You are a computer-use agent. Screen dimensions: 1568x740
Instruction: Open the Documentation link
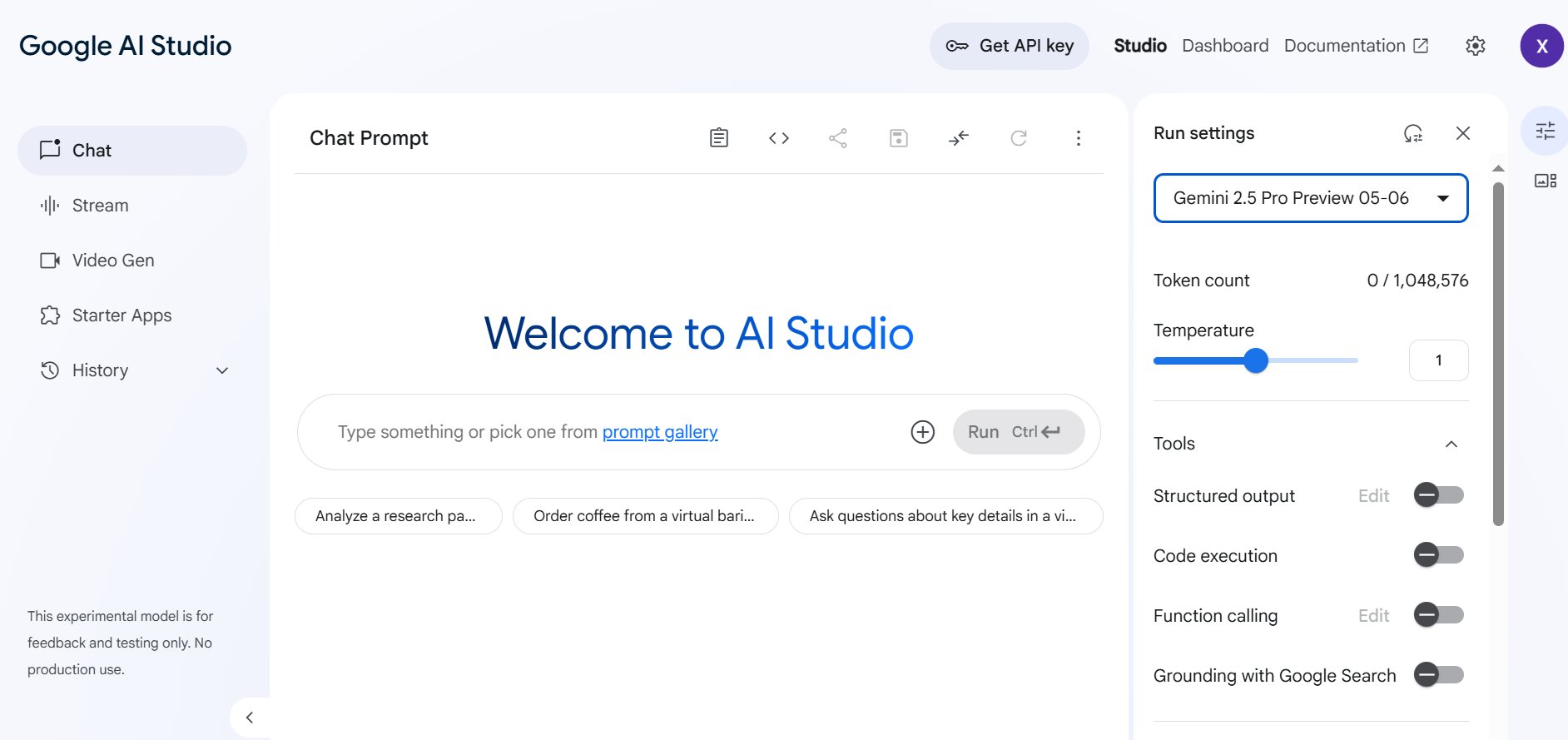click(1356, 46)
